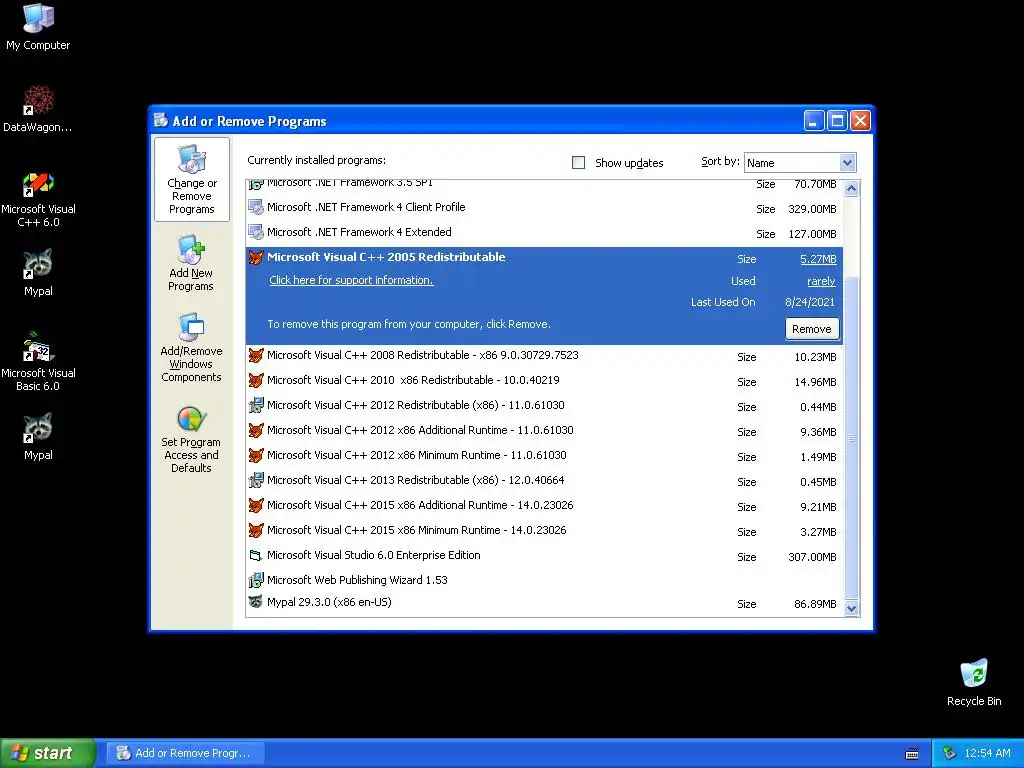The image size is (1024, 768).
Task: Click the 10.23MB size value
Action: [x=815, y=357]
